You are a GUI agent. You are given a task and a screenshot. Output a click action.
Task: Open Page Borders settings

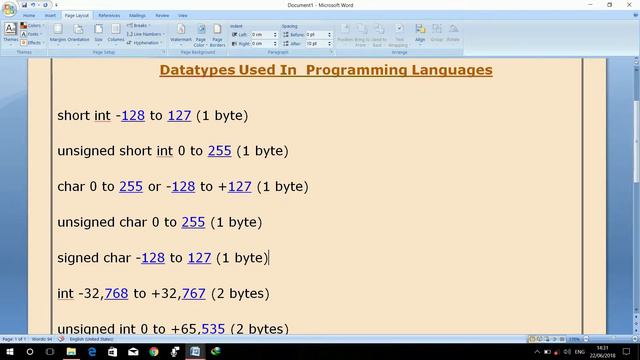coord(218,35)
